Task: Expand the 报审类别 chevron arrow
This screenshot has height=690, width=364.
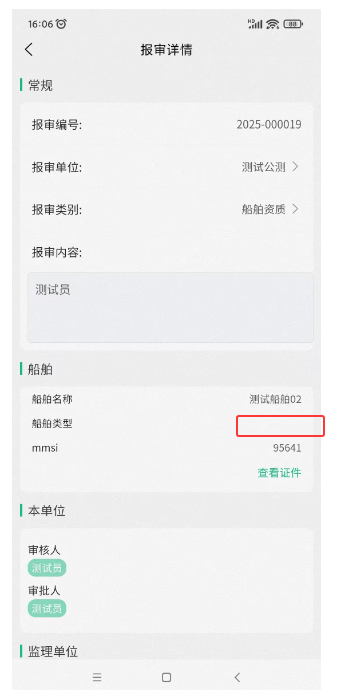Action: [295, 209]
